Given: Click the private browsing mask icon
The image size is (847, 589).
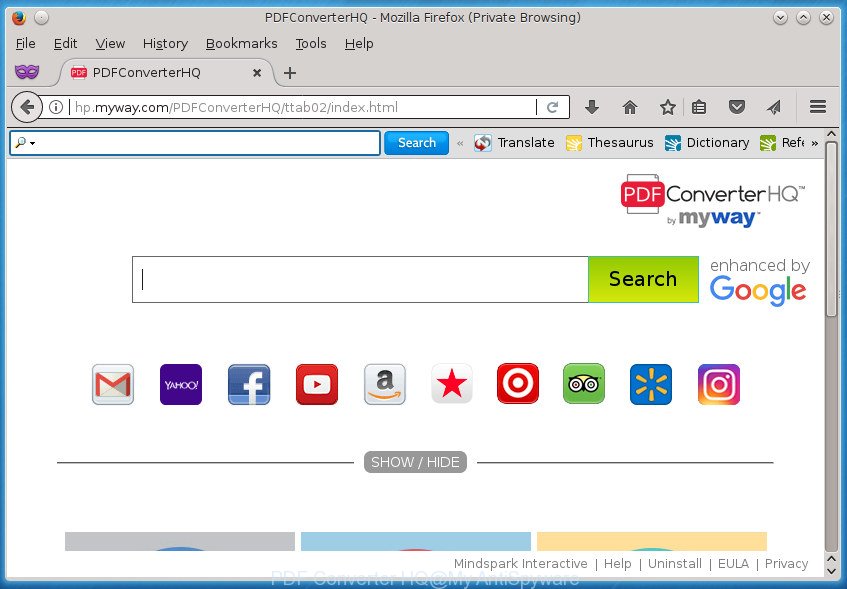Looking at the screenshot, I should (x=27, y=71).
